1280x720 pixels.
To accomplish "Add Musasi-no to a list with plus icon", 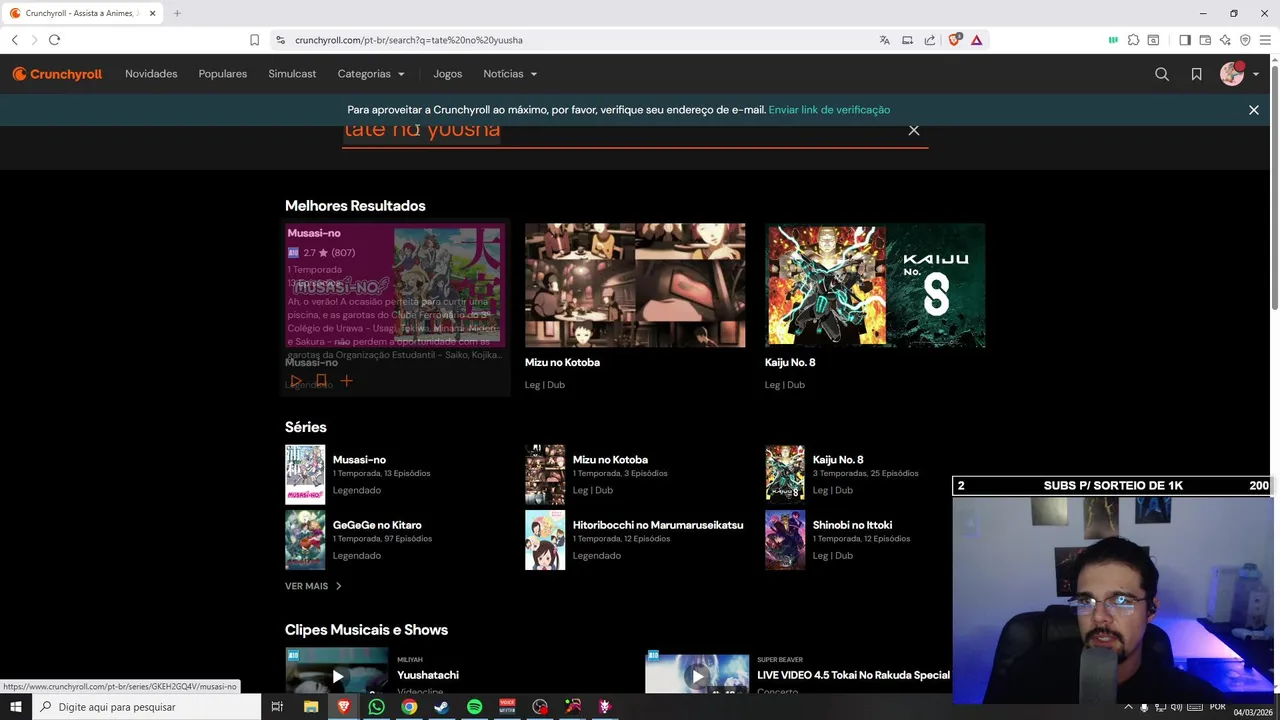I will pyautogui.click(x=346, y=381).
